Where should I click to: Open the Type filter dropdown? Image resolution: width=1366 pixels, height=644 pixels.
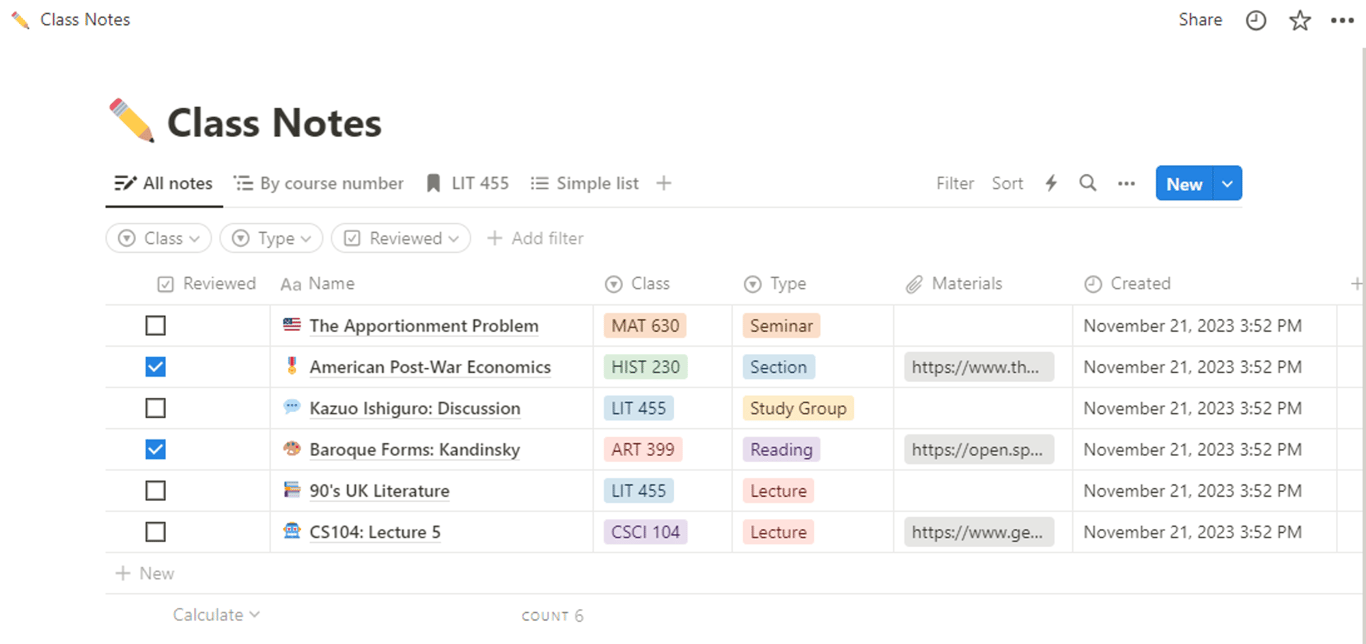[x=271, y=238]
